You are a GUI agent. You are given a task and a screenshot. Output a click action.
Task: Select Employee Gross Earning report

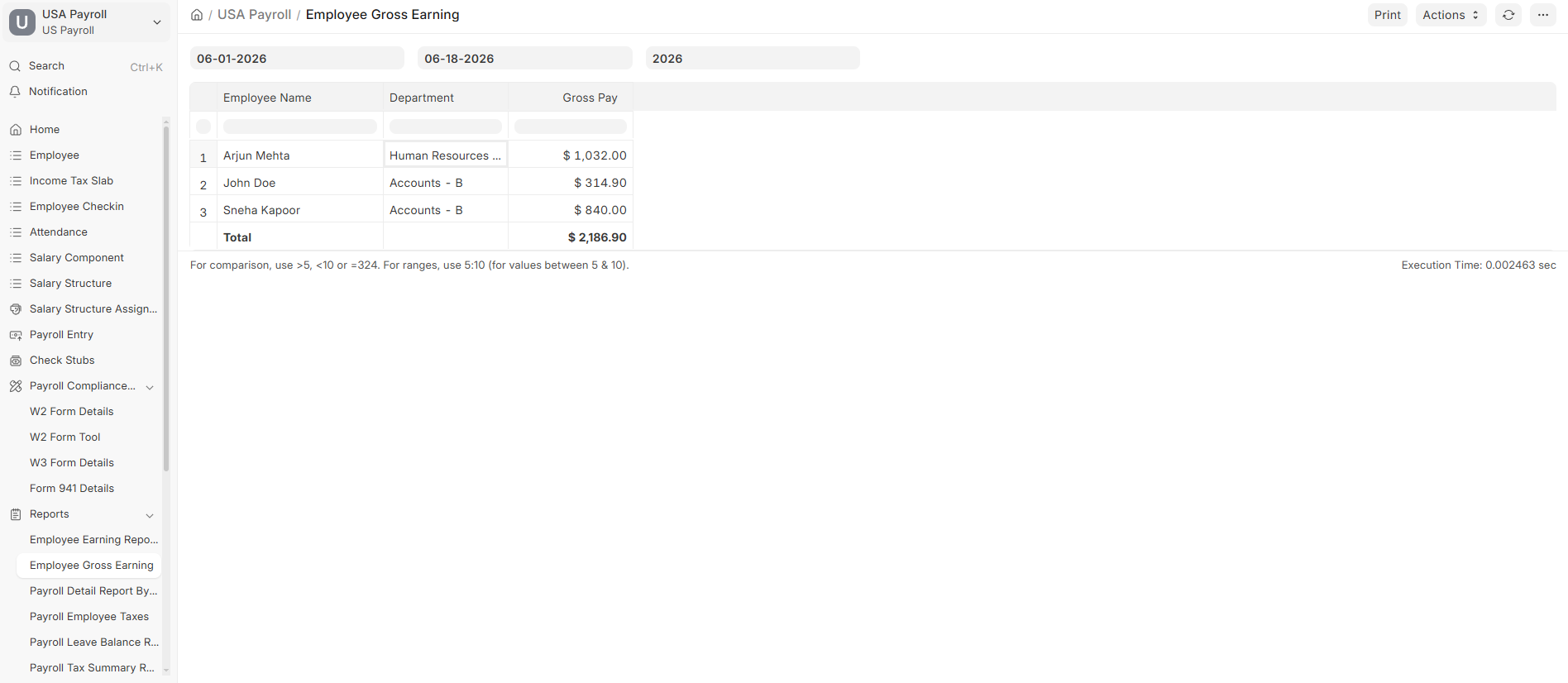[x=89, y=566]
